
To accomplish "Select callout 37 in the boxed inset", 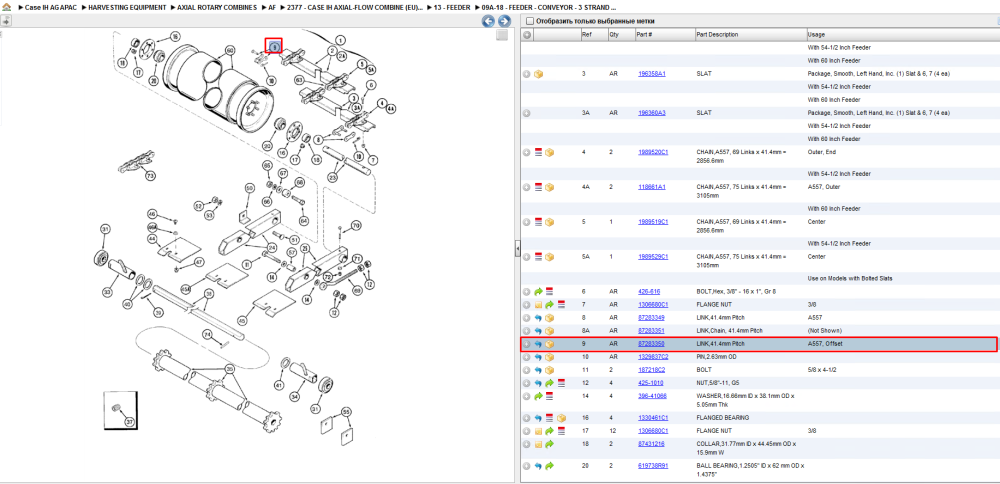I will tap(129, 422).
